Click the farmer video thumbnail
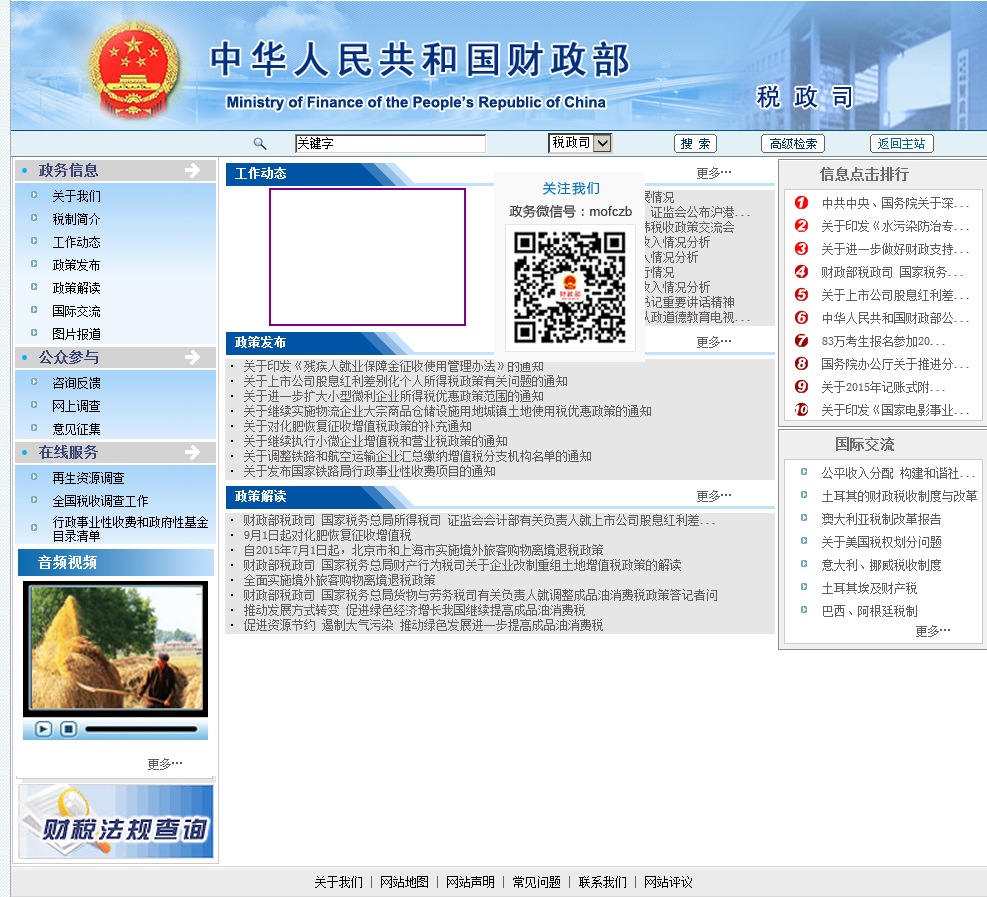The width and height of the screenshot is (987, 897). [x=115, y=649]
